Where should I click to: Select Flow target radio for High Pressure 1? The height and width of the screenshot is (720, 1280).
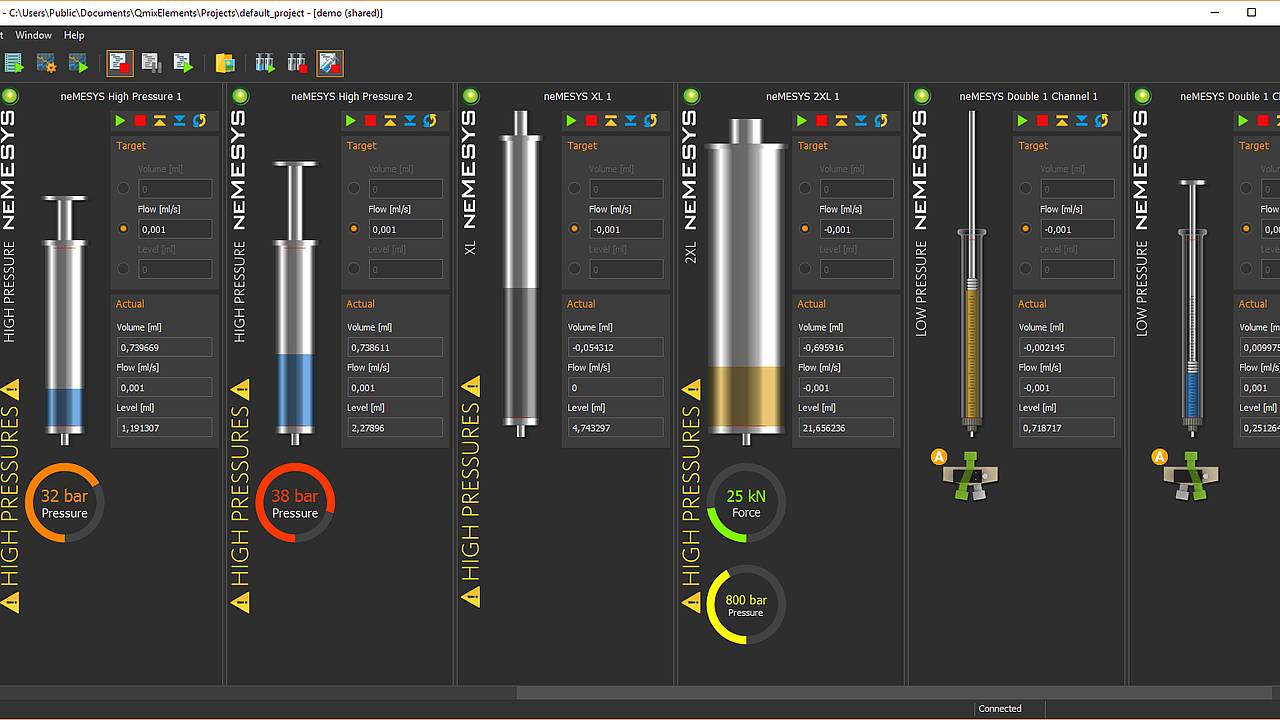click(x=124, y=228)
